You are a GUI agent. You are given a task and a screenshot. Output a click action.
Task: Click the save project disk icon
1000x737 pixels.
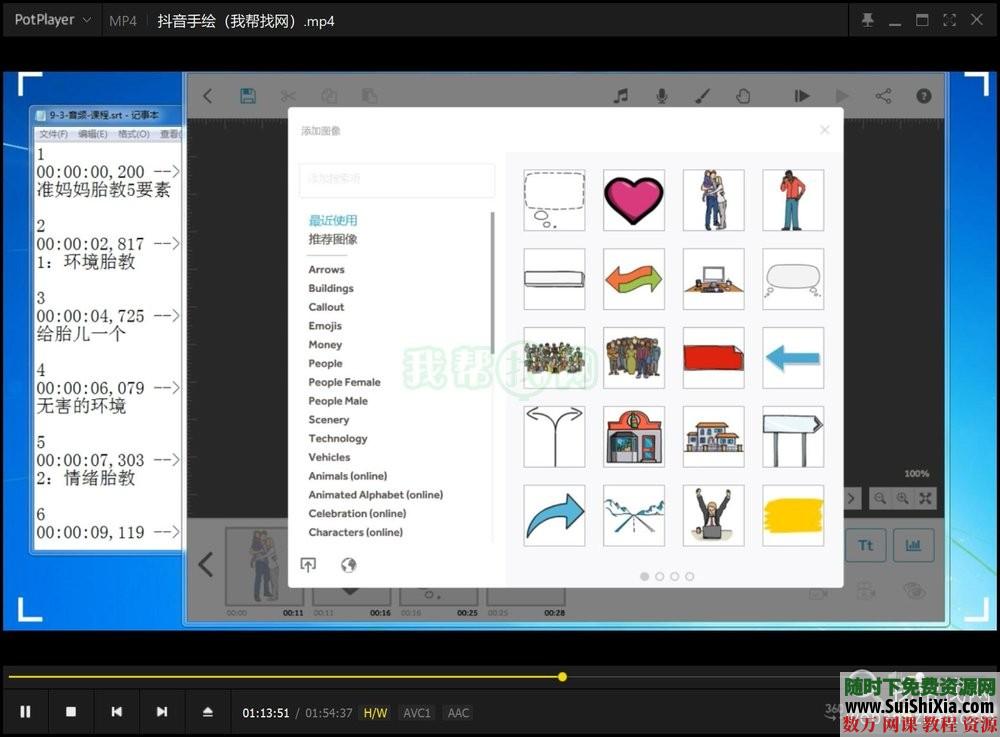tap(248, 95)
